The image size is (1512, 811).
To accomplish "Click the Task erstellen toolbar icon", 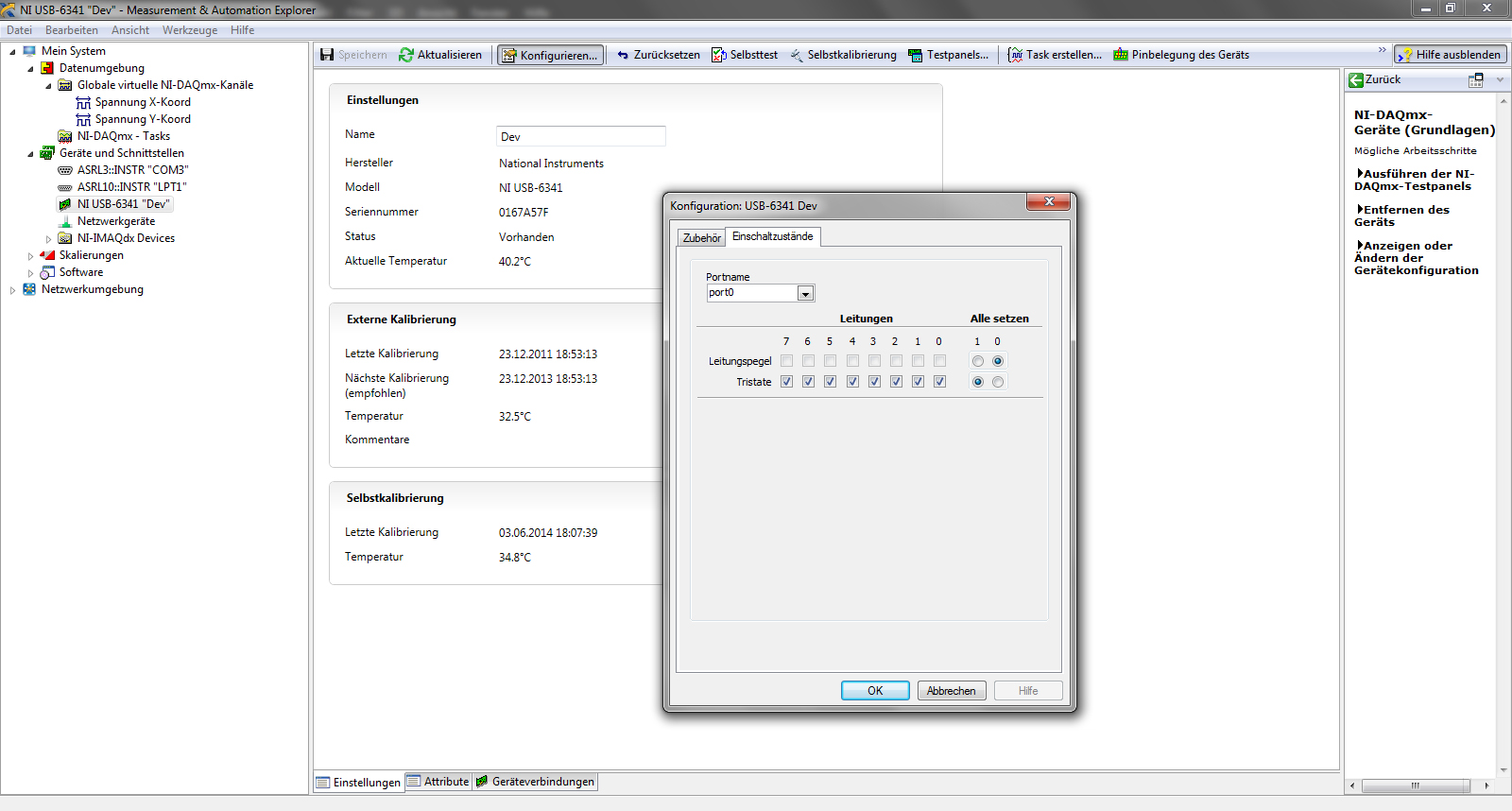I will tap(1015, 55).
